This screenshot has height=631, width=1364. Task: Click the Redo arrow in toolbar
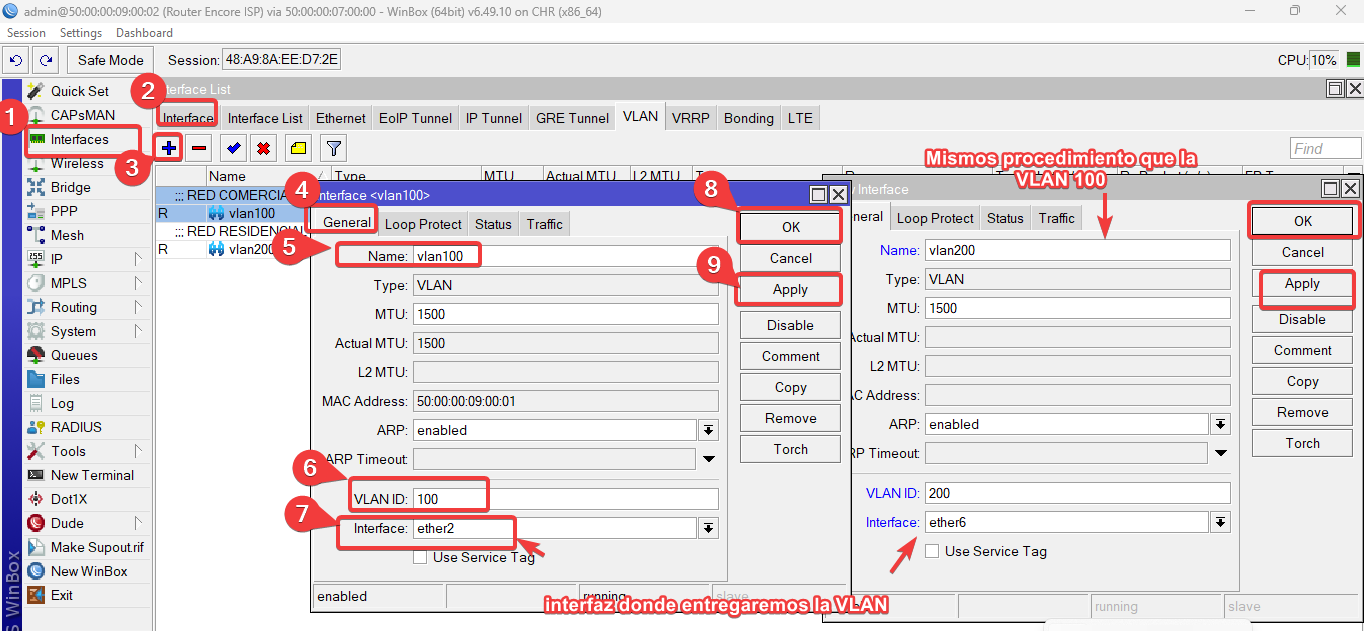[x=45, y=60]
